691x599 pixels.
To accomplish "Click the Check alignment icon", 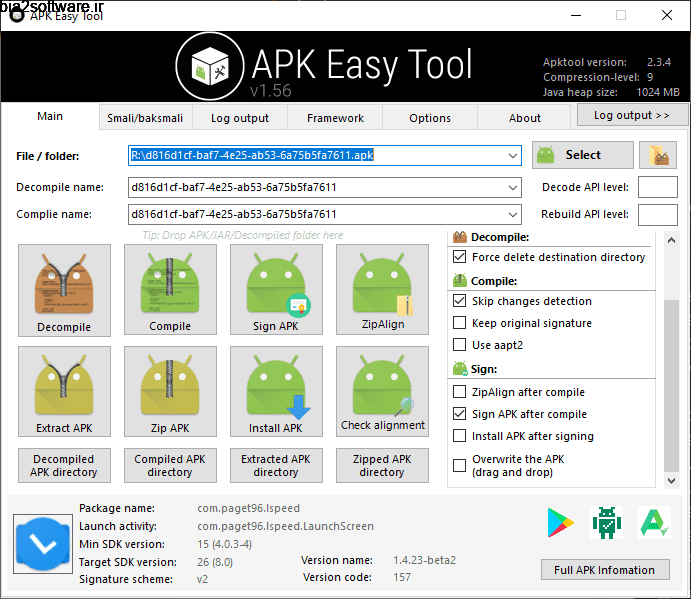I will coord(382,391).
